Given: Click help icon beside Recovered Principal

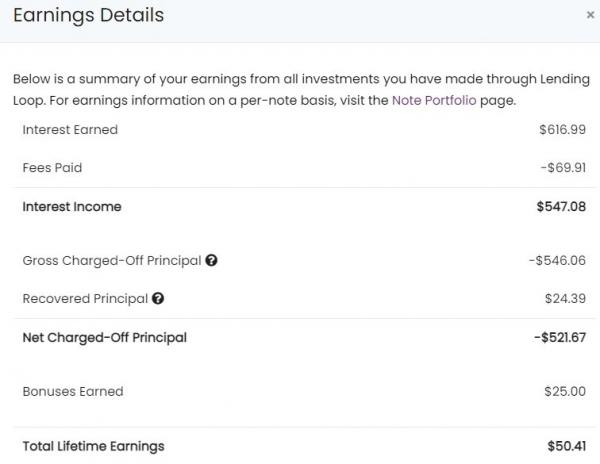Looking at the screenshot, I should coord(158,298).
